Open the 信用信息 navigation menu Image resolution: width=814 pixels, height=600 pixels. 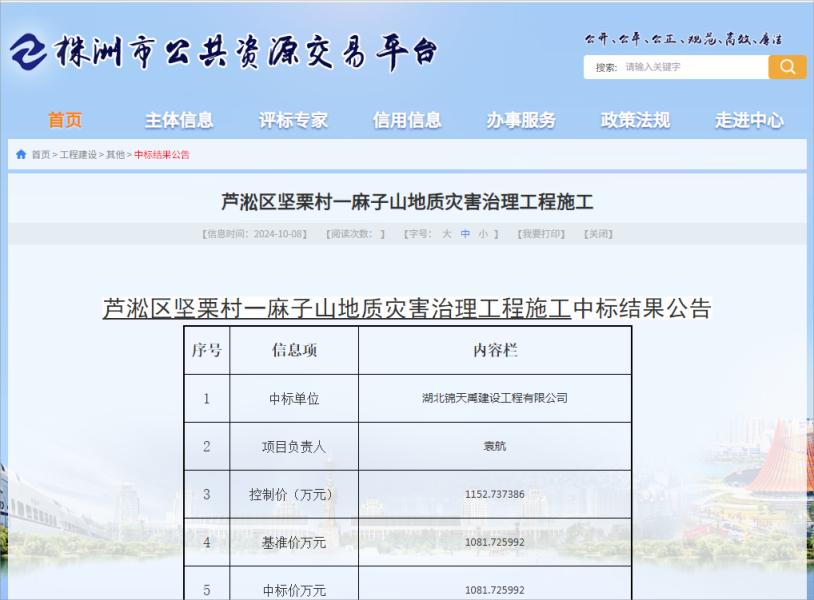405,119
